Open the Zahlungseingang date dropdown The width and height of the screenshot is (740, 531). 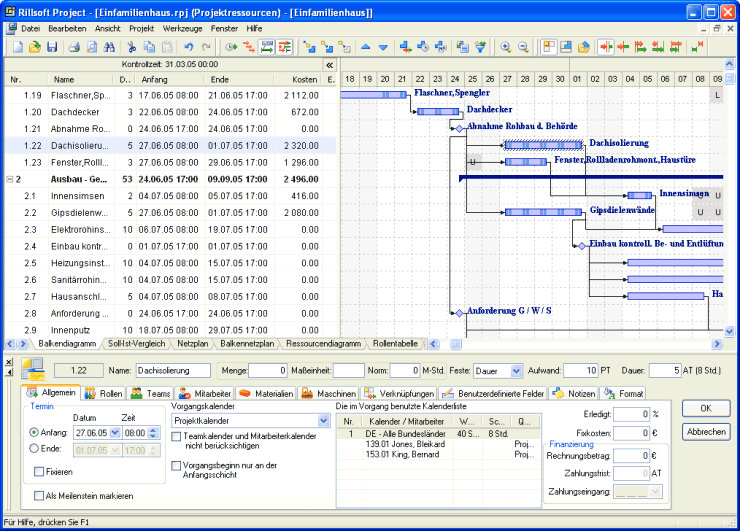pyautogui.click(x=656, y=492)
